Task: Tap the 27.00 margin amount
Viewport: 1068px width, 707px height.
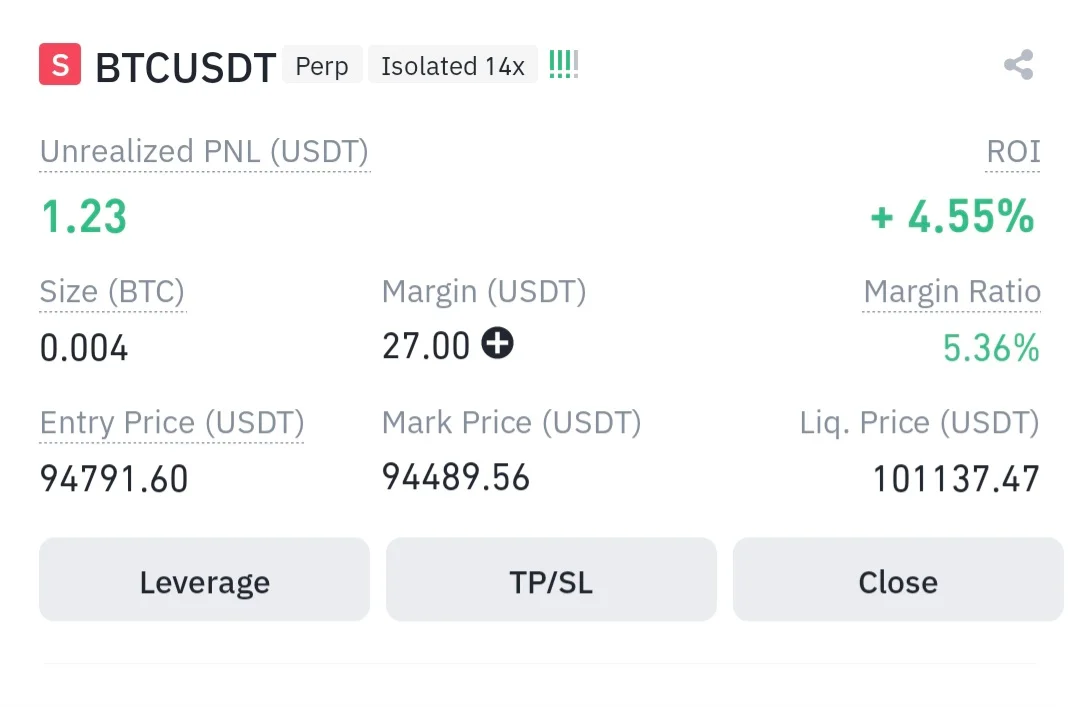Action: (426, 346)
